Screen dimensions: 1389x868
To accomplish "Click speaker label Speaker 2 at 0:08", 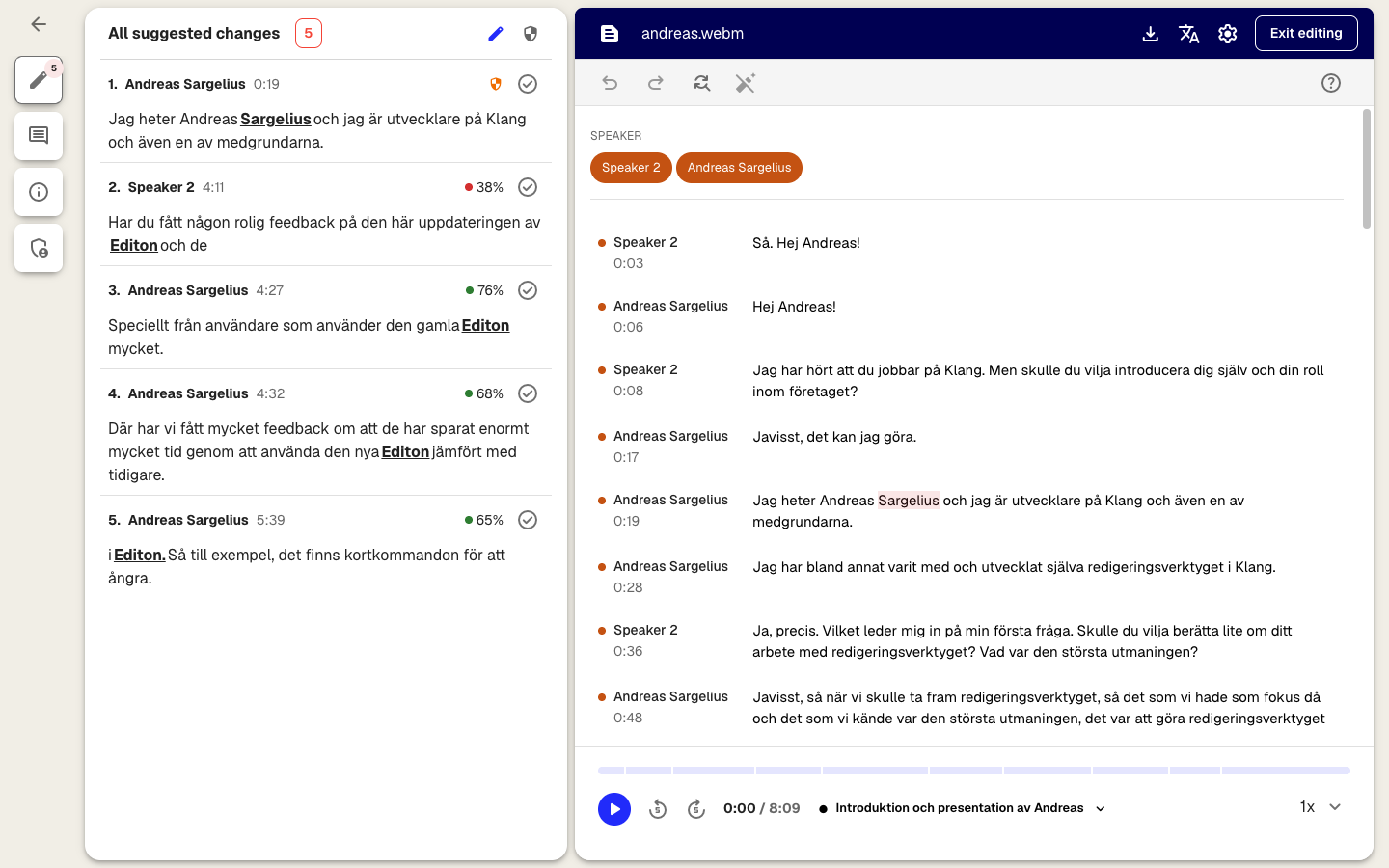I will point(645,369).
